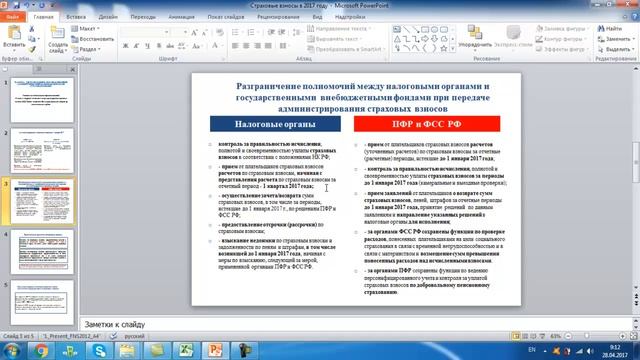Click the Arrange (Упорядочить) icon
Viewport: 640px width, 360px height.
475,33
